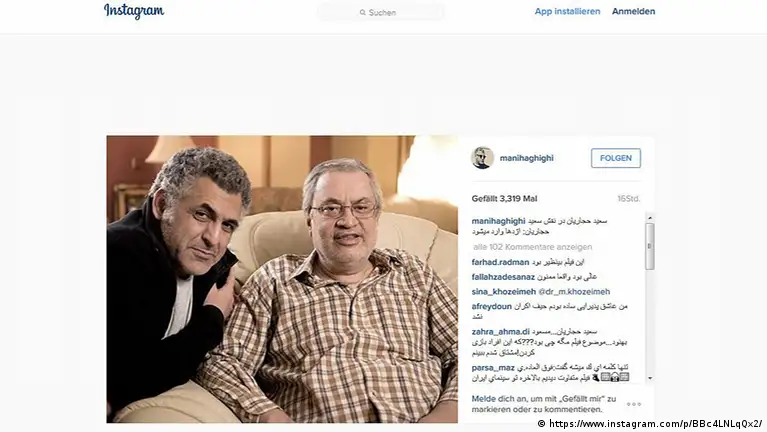Open manihaghighi profile avatar picture

click(482, 158)
